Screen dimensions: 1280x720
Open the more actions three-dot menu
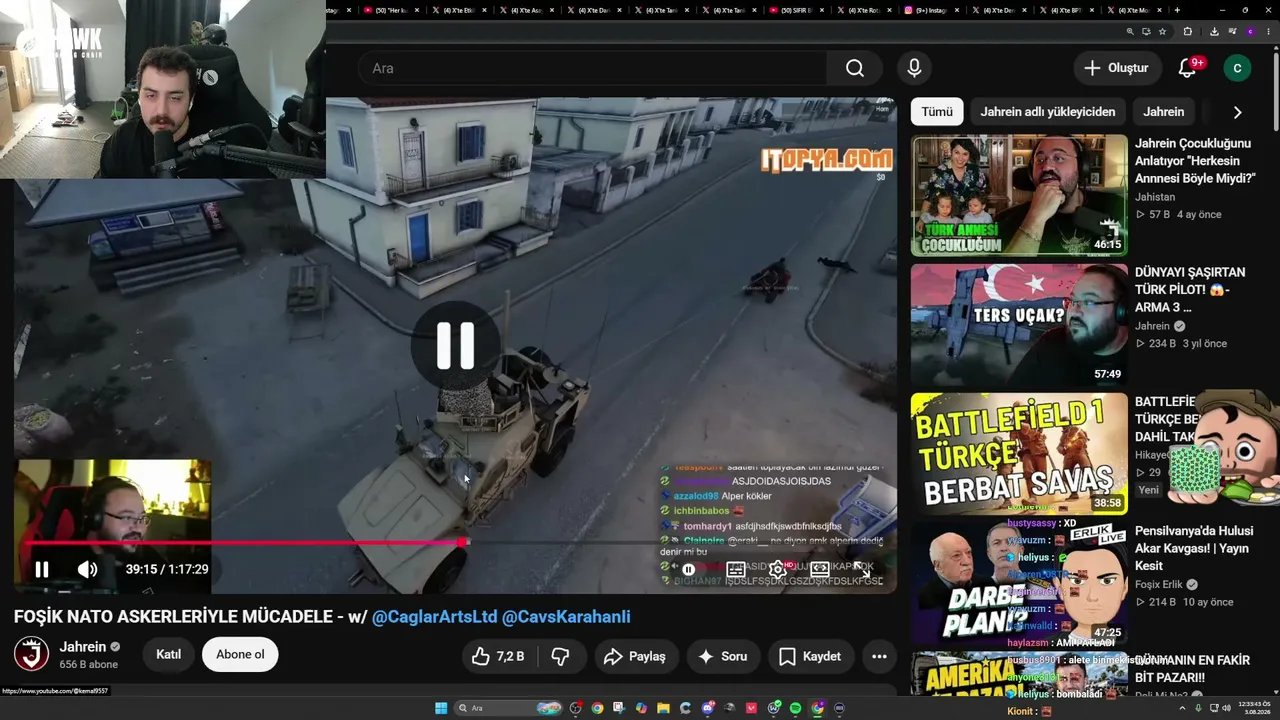(x=879, y=656)
